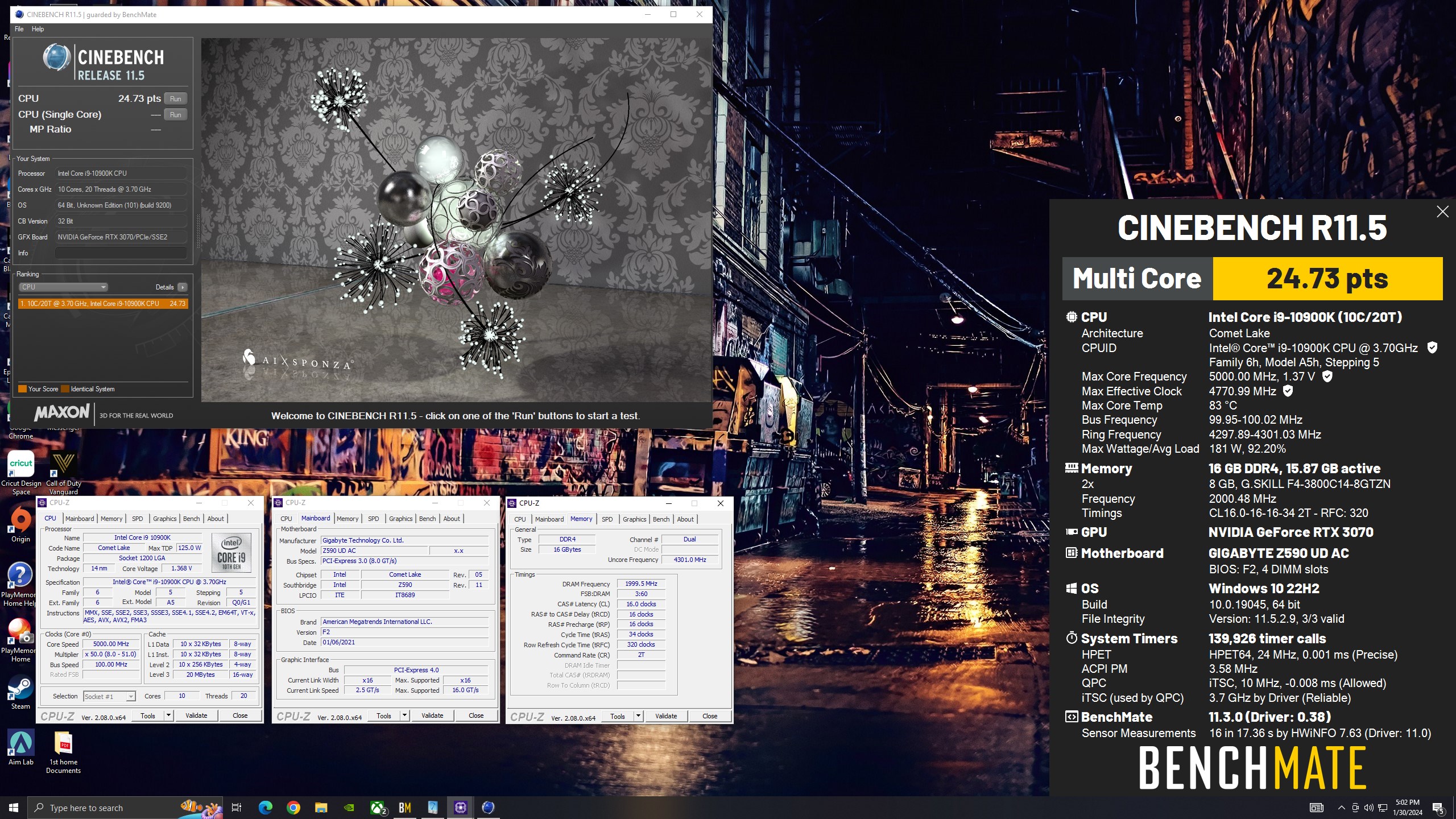
Task: Launch Aim Lab desktop shortcut
Action: click(x=20, y=747)
